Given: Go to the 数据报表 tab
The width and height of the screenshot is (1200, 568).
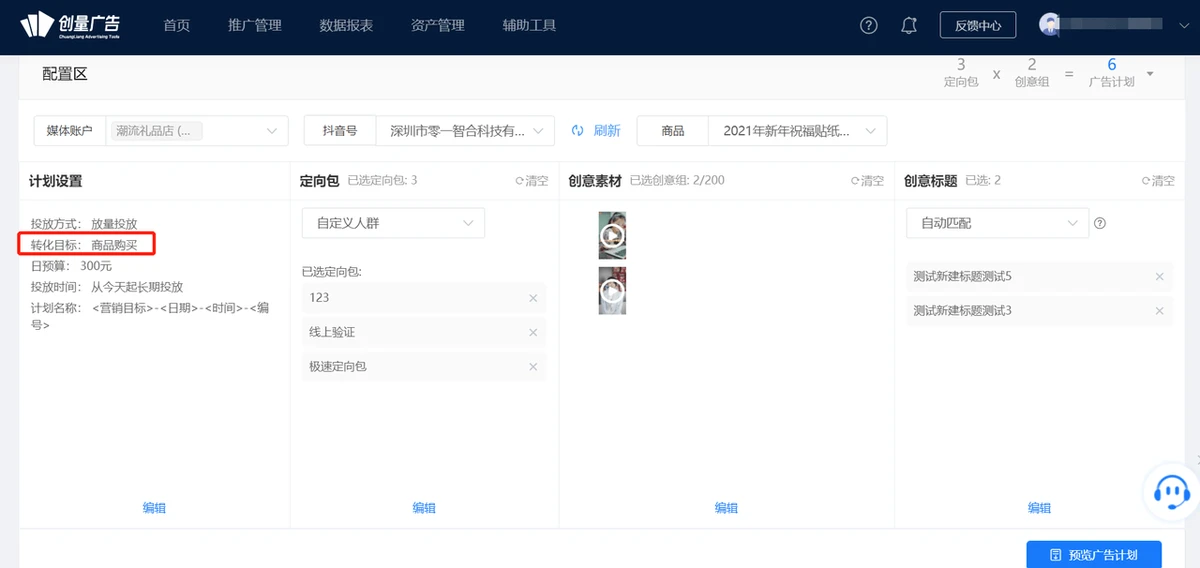Looking at the screenshot, I should [x=346, y=26].
